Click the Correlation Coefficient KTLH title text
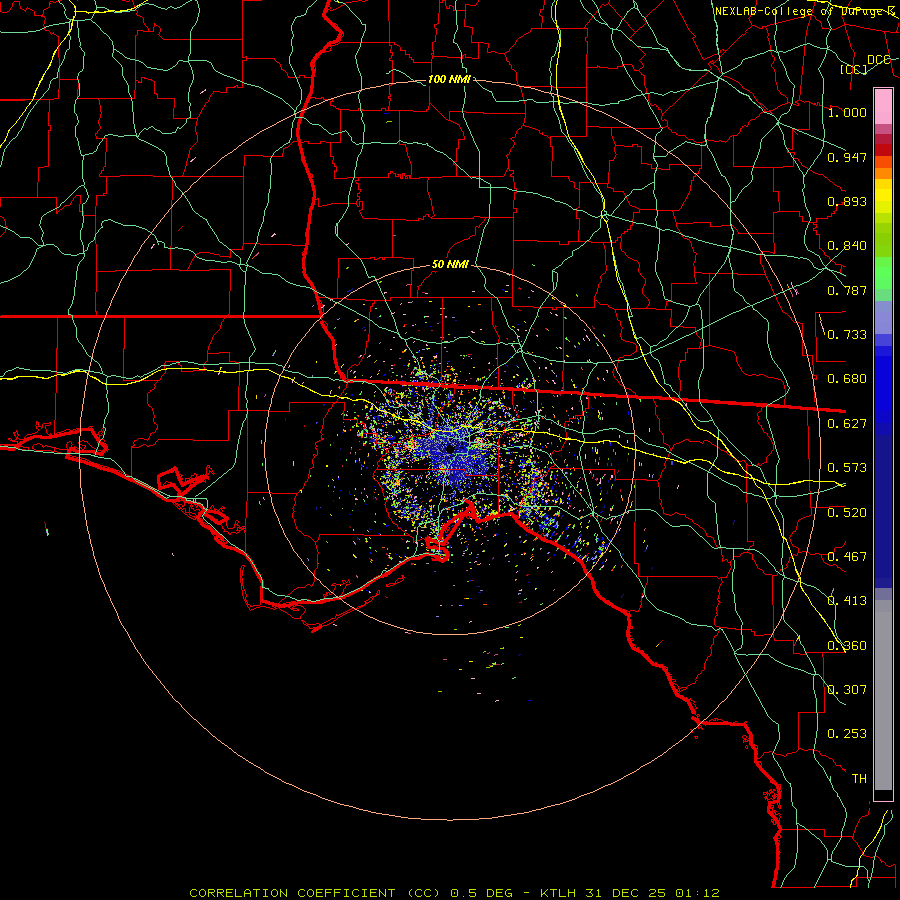Screen dimensions: 900x900 click(454, 893)
